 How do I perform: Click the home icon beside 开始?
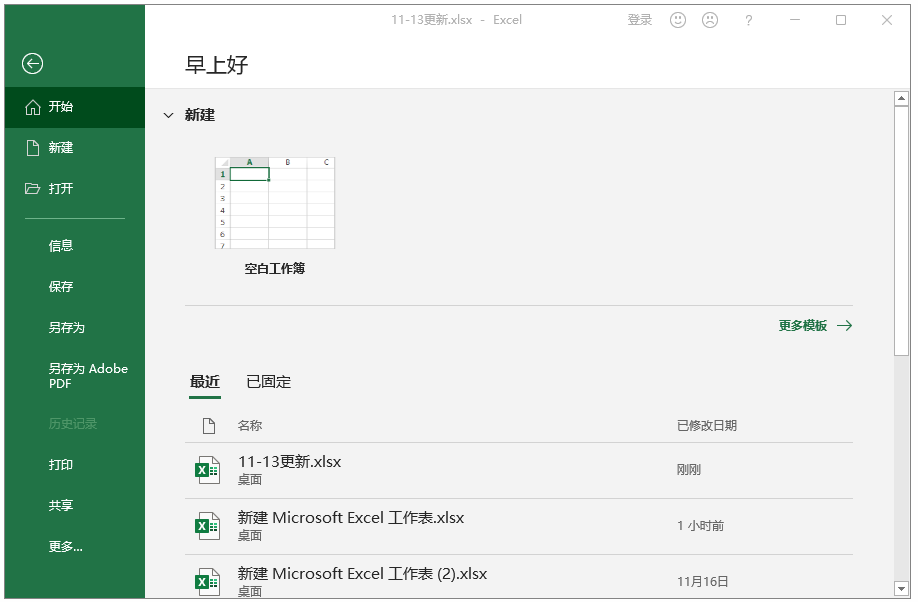[33, 107]
